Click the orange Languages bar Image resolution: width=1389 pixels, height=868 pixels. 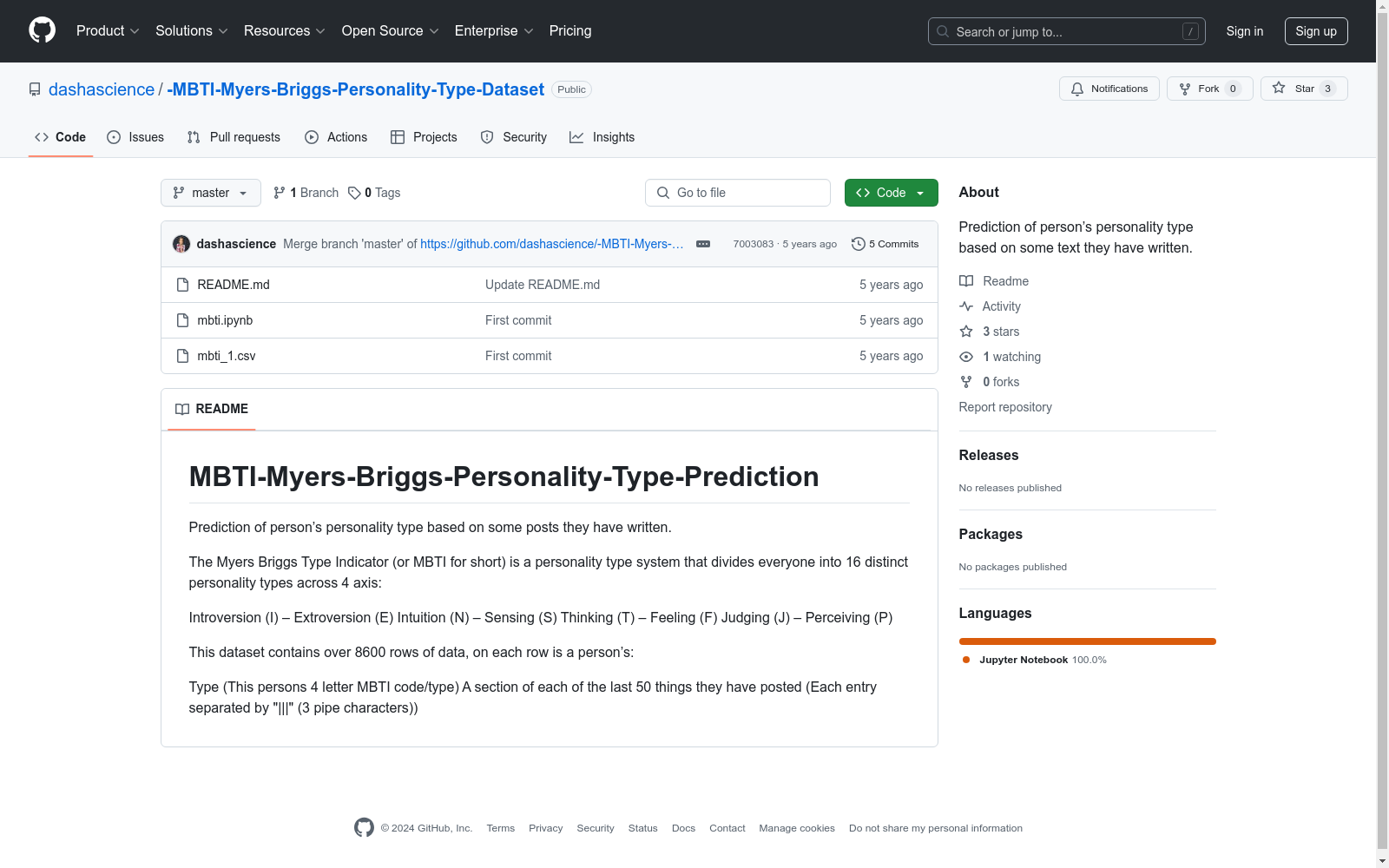point(1087,641)
